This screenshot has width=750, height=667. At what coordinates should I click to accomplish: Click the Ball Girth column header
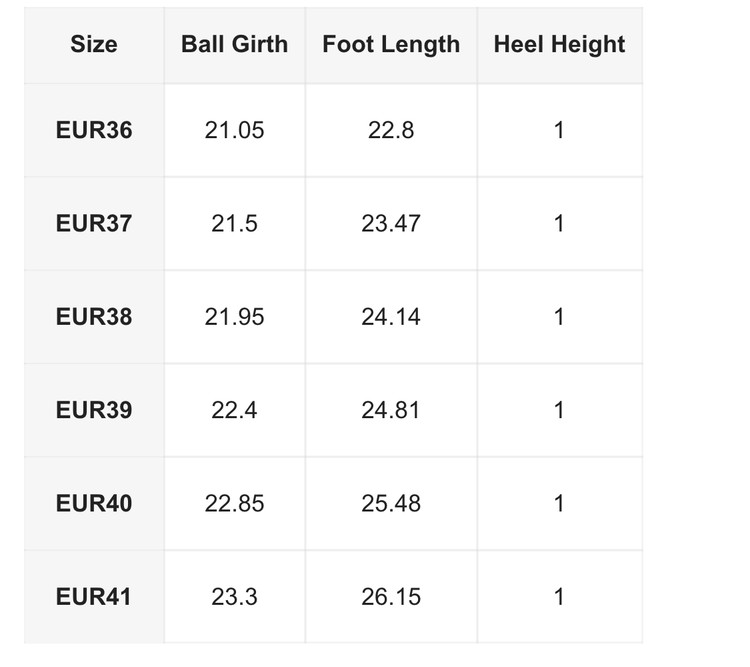click(234, 44)
